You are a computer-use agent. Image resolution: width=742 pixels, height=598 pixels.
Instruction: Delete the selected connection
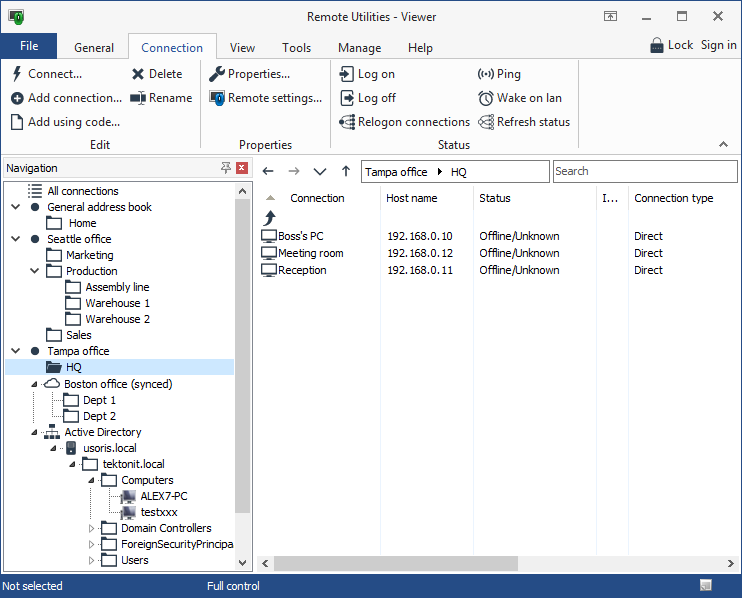point(158,74)
